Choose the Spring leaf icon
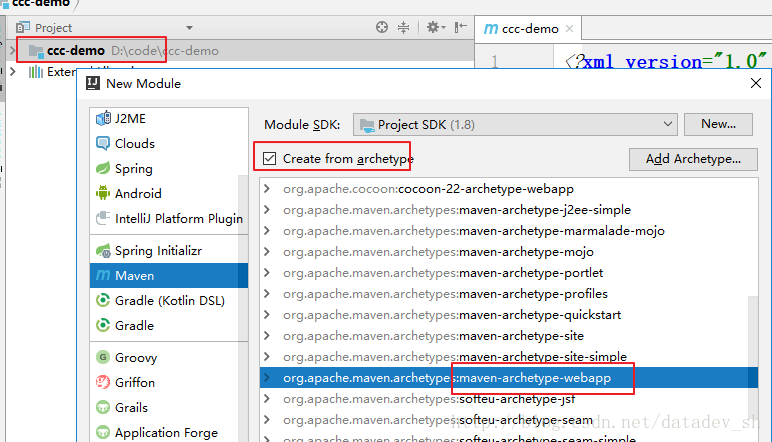Viewport: 772px width, 442px height. tap(103, 168)
